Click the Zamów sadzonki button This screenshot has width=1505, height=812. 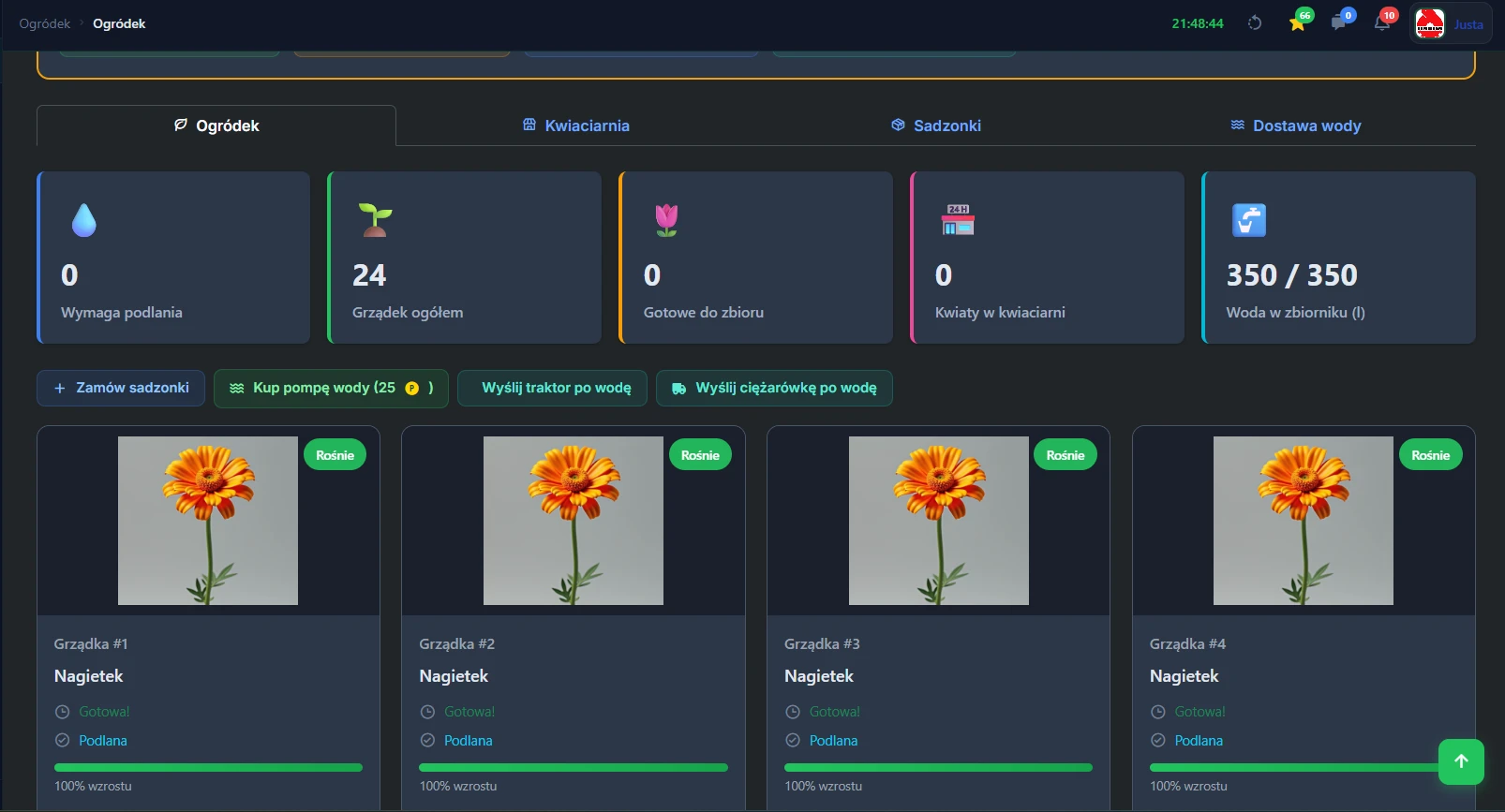[121, 388]
